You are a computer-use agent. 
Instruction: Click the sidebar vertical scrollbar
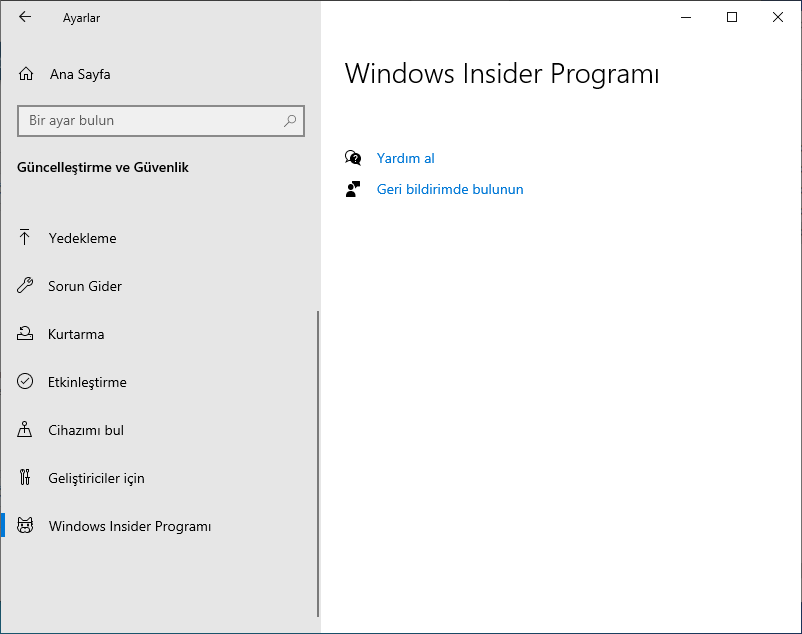pos(318,464)
